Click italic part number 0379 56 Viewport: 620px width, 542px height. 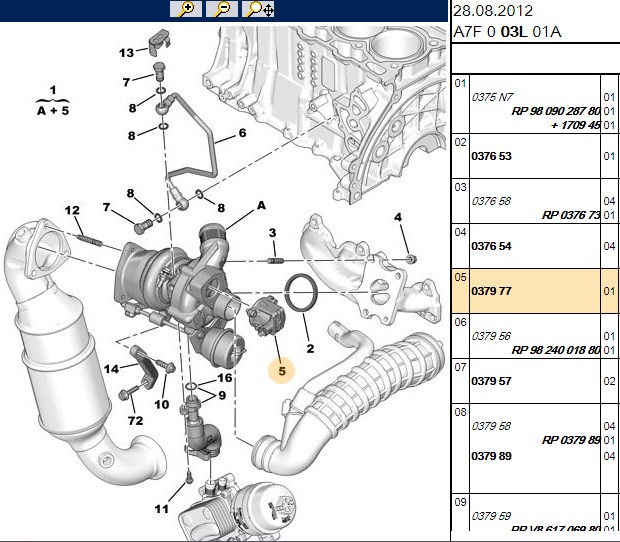pos(491,336)
